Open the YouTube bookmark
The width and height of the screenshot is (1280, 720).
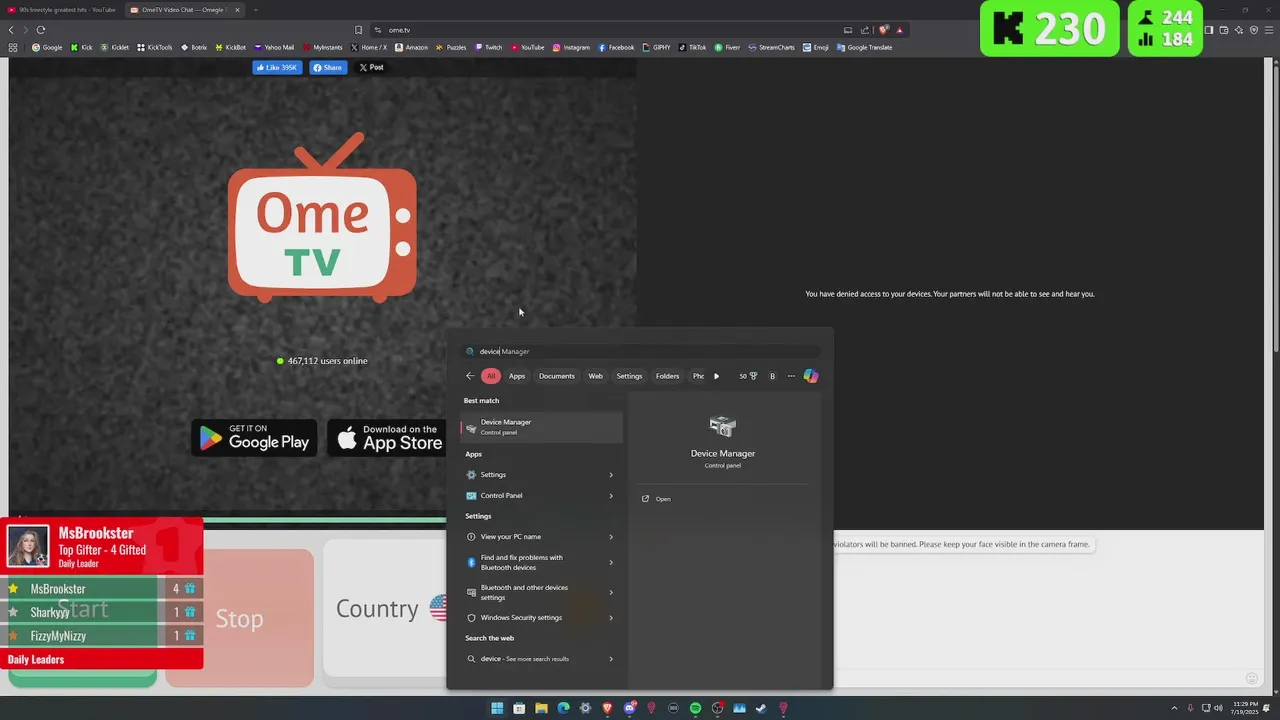528,47
